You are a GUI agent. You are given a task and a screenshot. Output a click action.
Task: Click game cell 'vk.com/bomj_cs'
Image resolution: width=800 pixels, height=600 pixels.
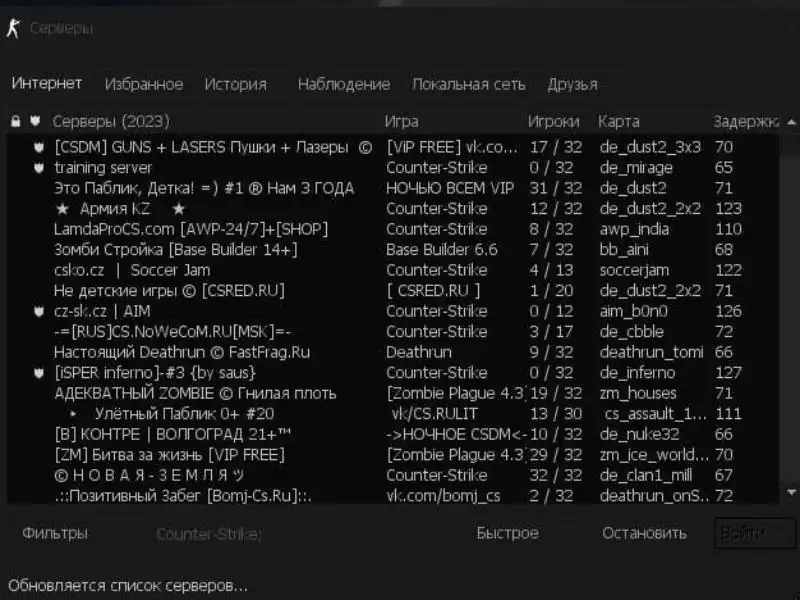tap(443, 496)
